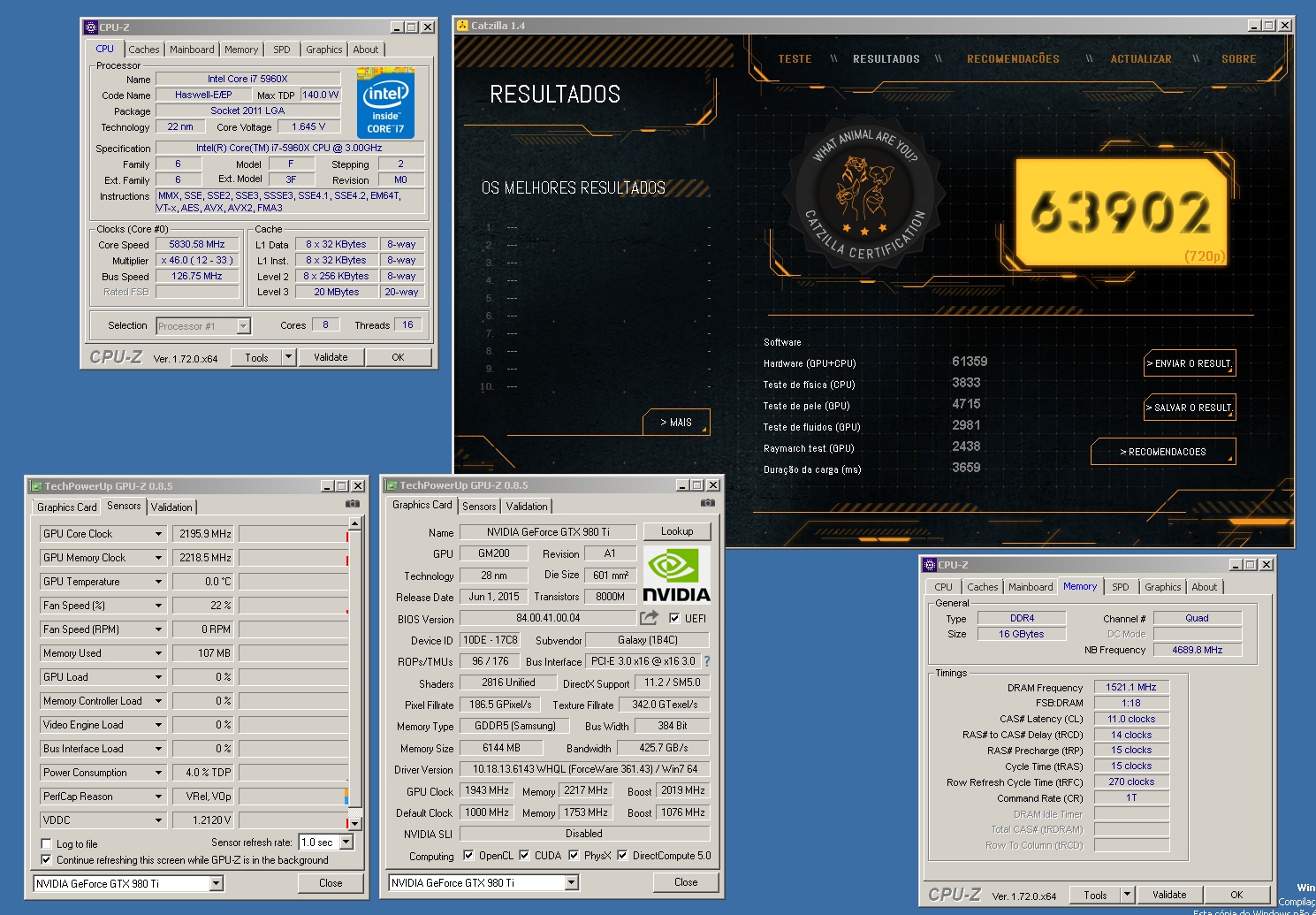Screen dimensions: 1316x915
Task: Click the Lookup button in GPU-Z
Action: coord(677,531)
